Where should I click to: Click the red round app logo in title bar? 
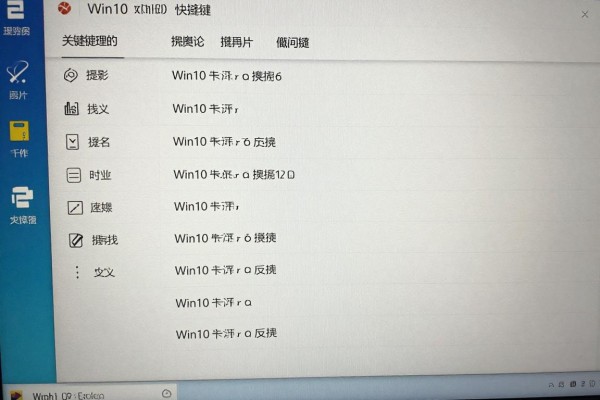coord(65,8)
